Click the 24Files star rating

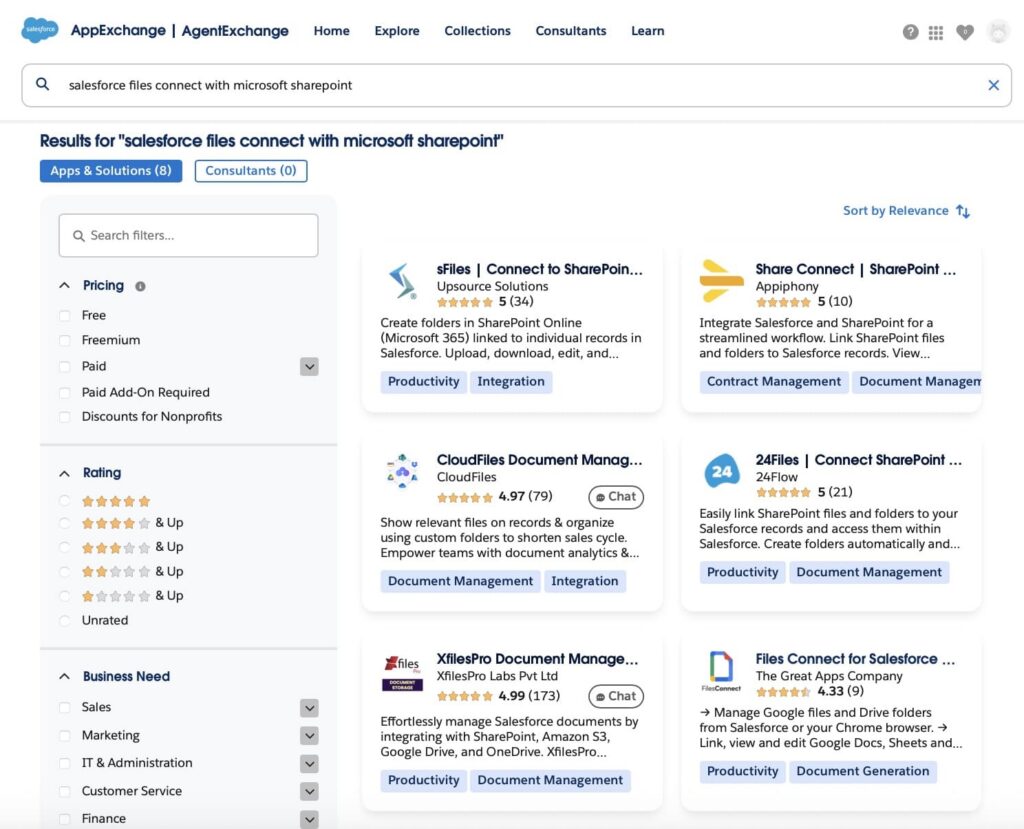pos(783,492)
